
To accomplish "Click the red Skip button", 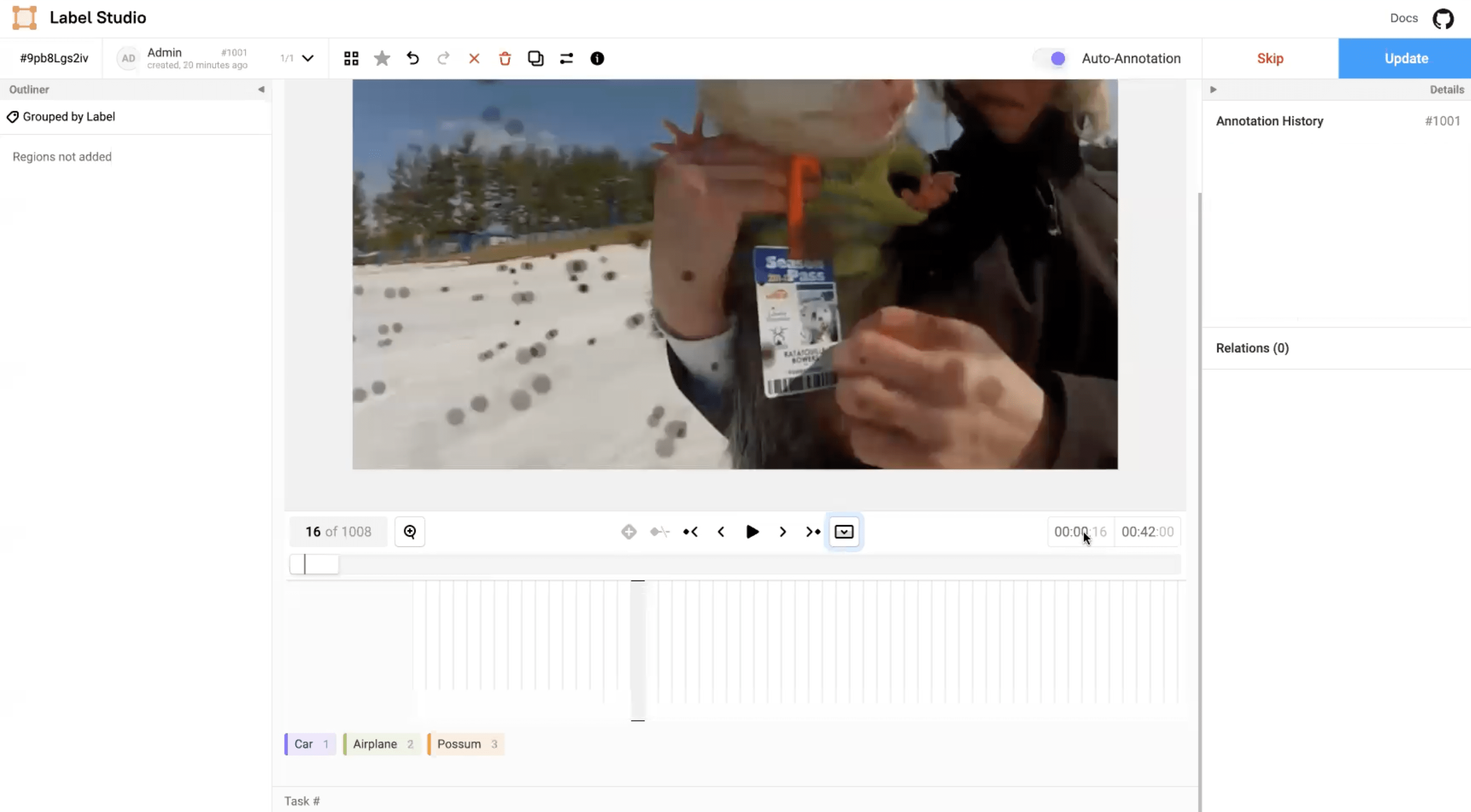I will pyautogui.click(x=1270, y=58).
